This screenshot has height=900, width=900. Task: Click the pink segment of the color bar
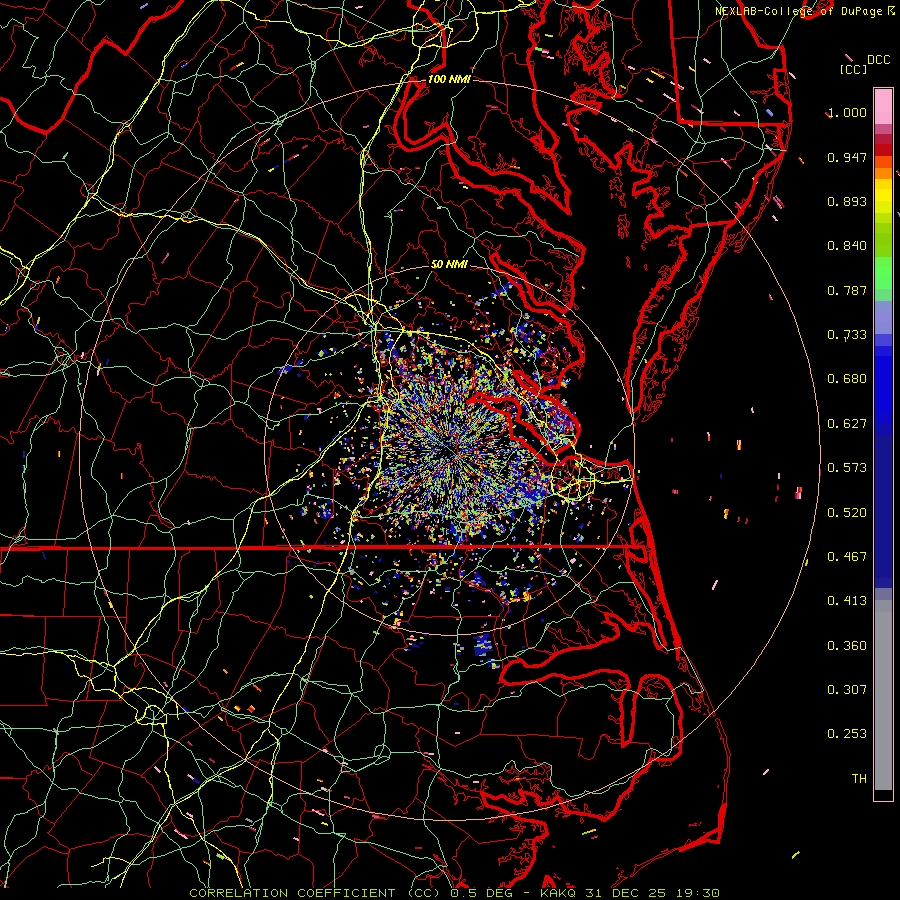pyautogui.click(x=883, y=106)
